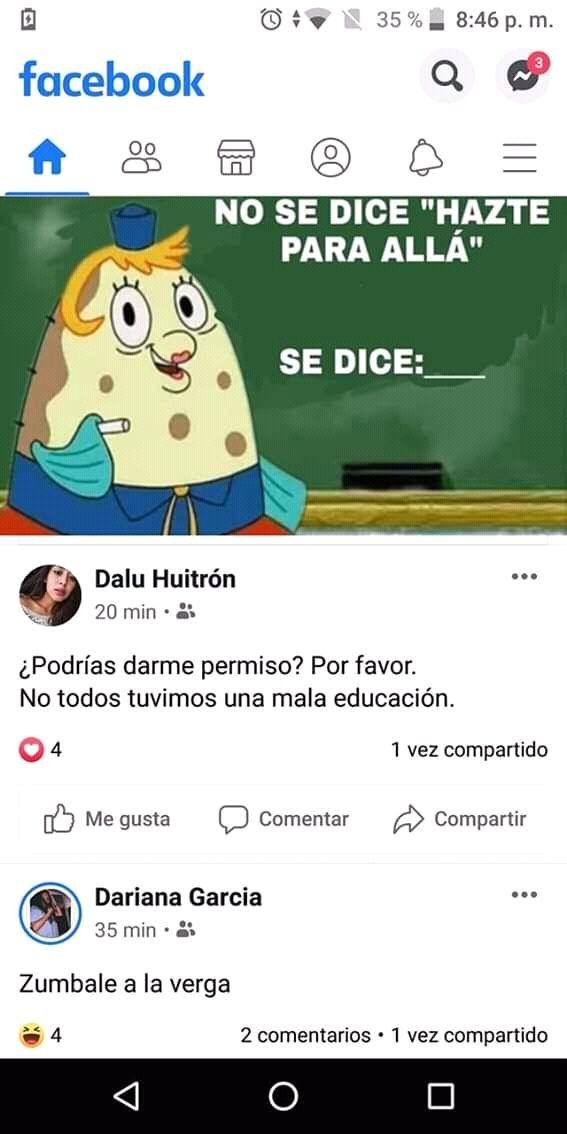Select the Home feed tab
567x1134 pixels.
point(47,158)
